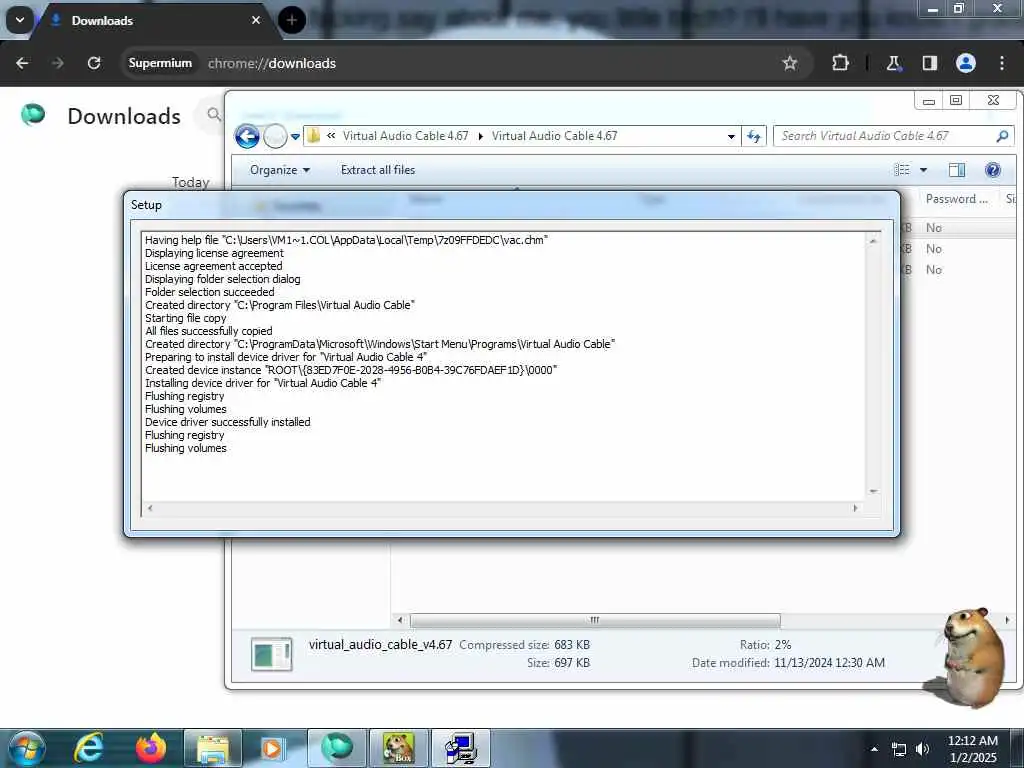Sort by the Password column header

957,199
